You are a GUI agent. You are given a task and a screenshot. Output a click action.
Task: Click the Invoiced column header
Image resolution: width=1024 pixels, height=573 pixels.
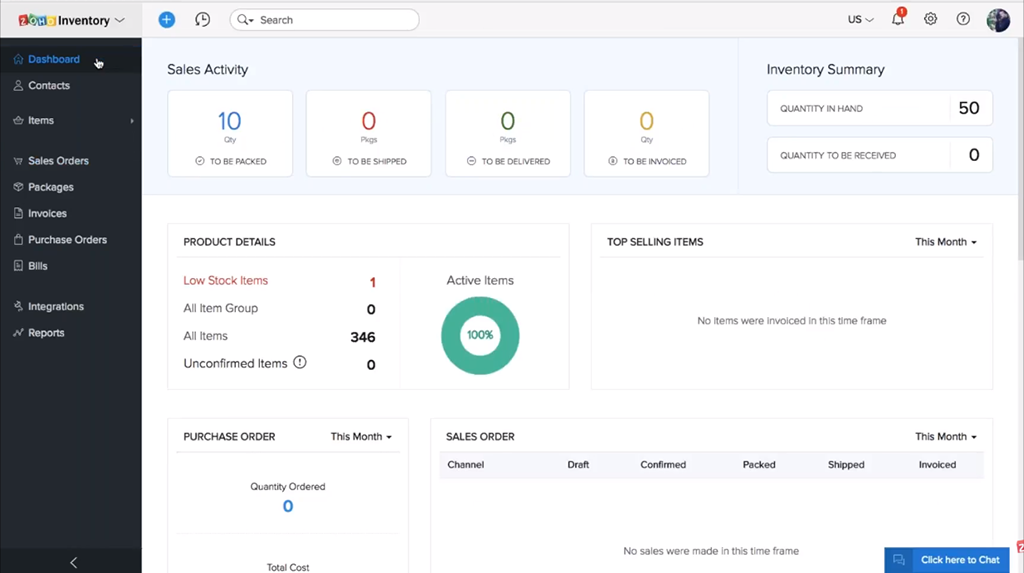(x=937, y=465)
